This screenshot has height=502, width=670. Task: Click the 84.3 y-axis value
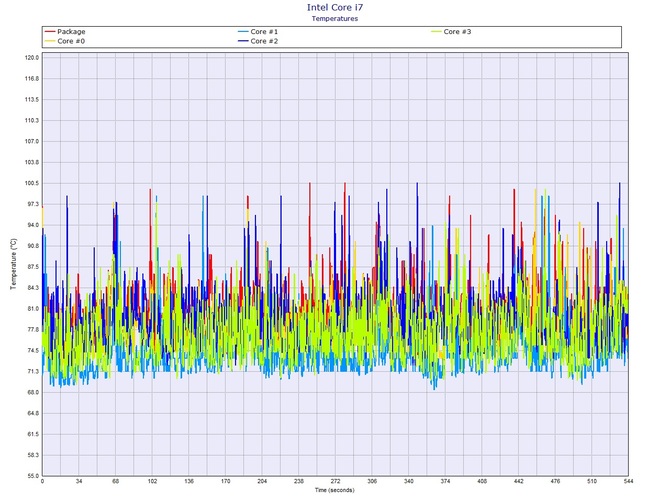tap(33, 288)
